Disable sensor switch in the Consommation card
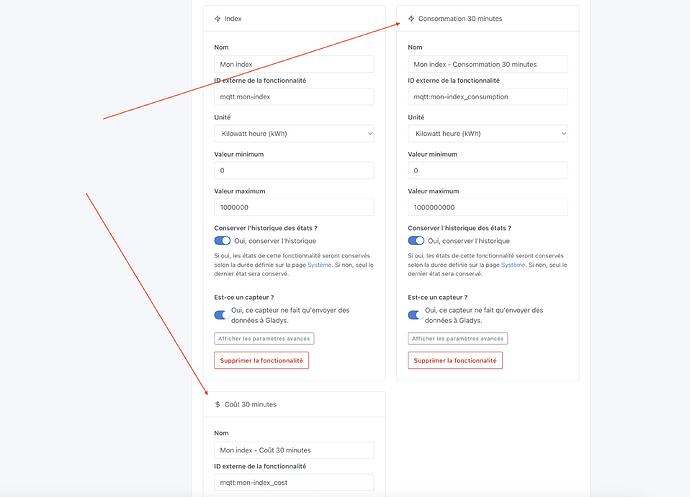This screenshot has width=690, height=497. (415, 315)
